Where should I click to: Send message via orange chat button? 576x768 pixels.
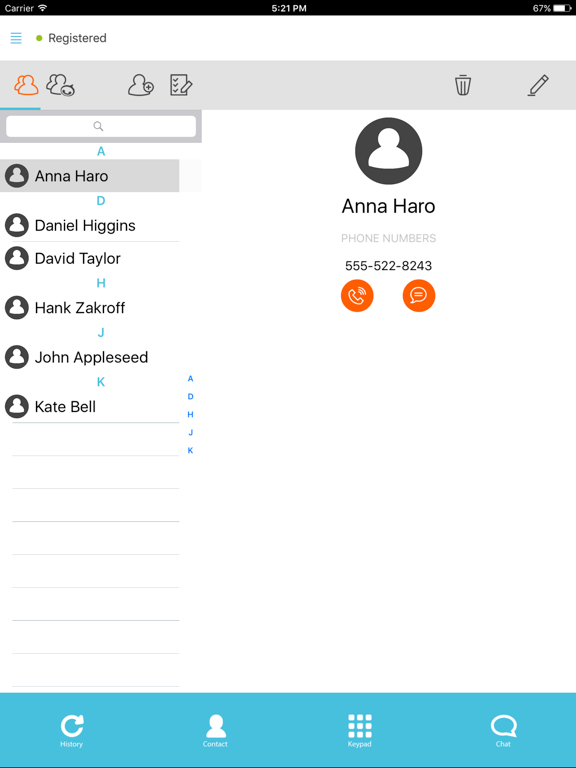(x=419, y=295)
